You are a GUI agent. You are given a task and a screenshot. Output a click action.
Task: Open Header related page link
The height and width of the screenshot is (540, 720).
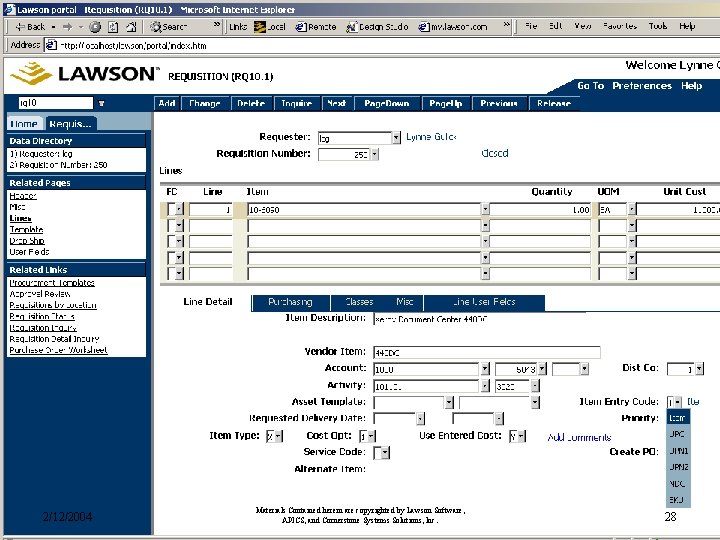tap(23, 196)
